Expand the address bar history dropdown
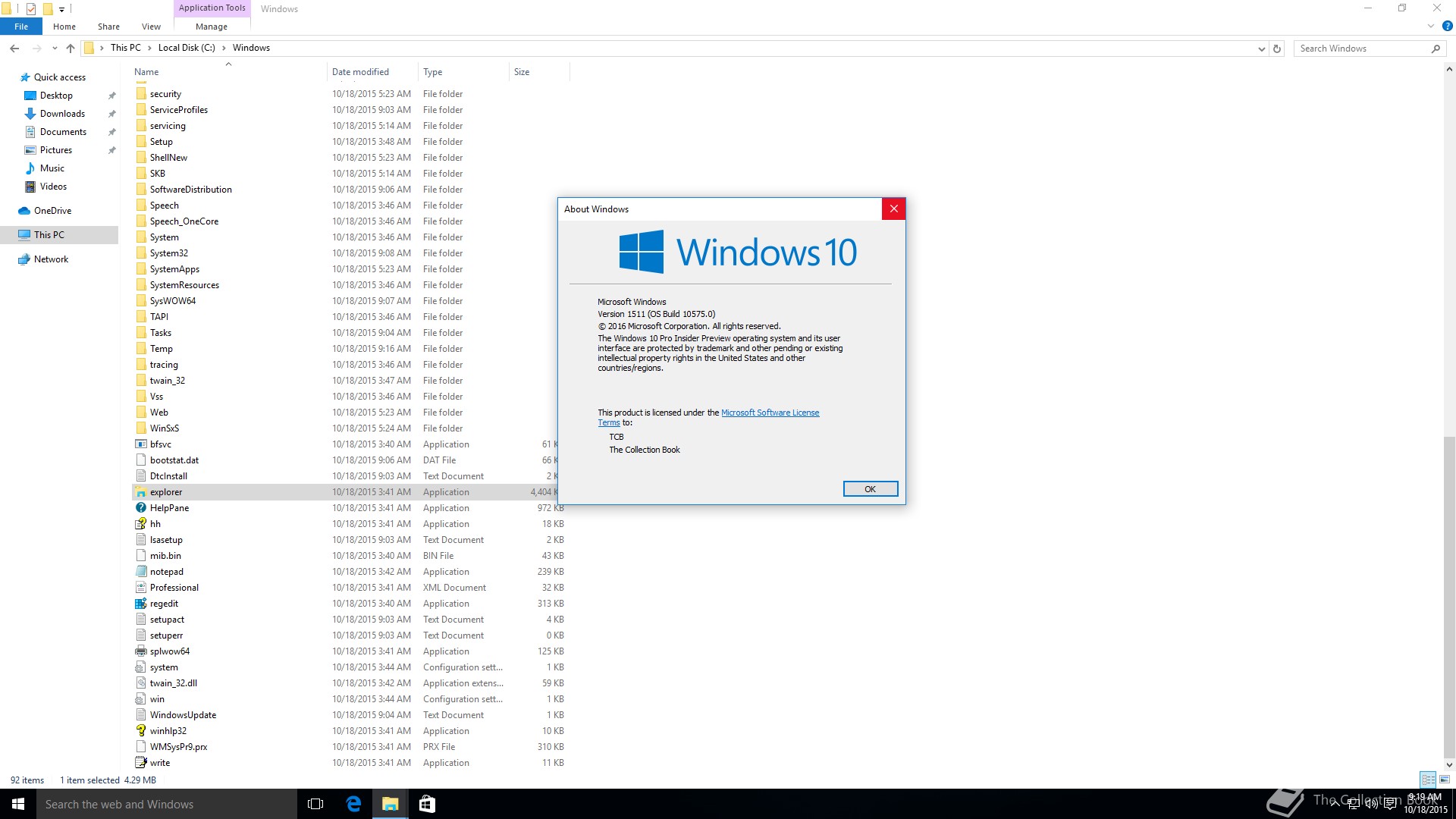The width and height of the screenshot is (1456, 819). coord(1261,49)
